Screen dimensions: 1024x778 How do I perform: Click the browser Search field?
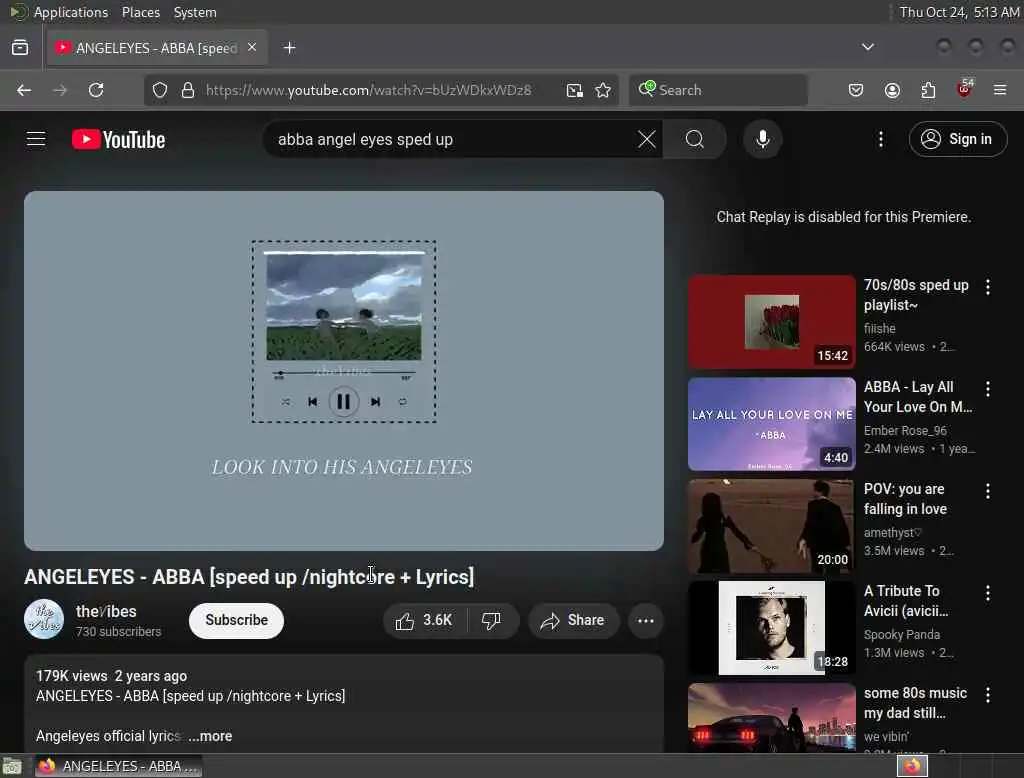click(718, 90)
